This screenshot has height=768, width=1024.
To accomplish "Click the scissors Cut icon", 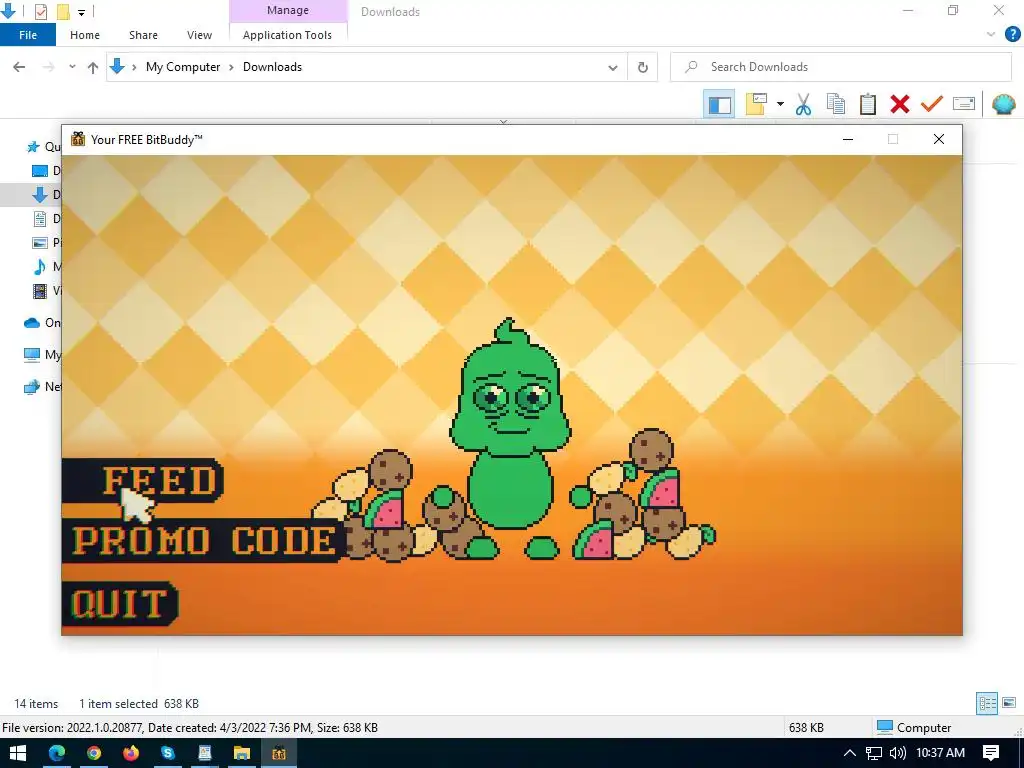I will coord(803,104).
